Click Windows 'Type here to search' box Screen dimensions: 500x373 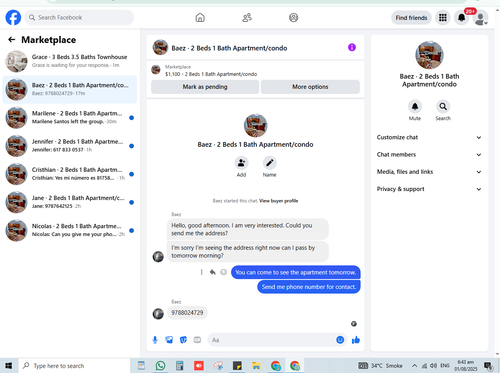74,366
